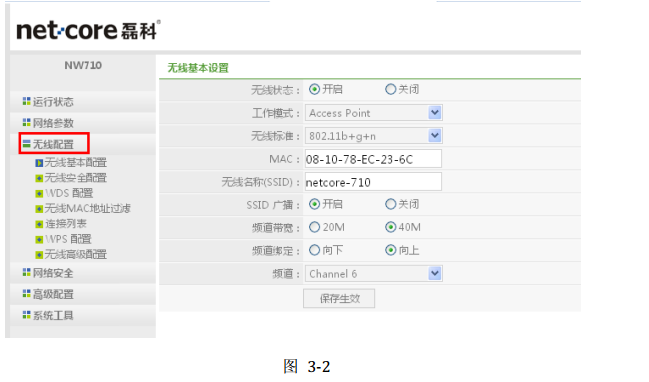Click the bullet icon beside 无线高级配置
The width and height of the screenshot is (649, 382).
(39, 255)
